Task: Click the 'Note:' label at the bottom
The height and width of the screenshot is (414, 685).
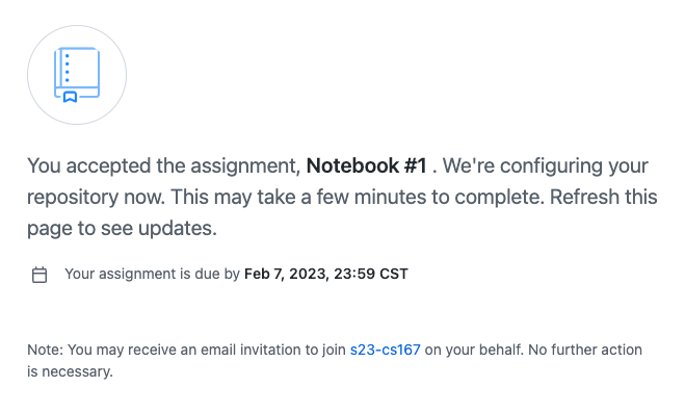Action: coord(45,350)
